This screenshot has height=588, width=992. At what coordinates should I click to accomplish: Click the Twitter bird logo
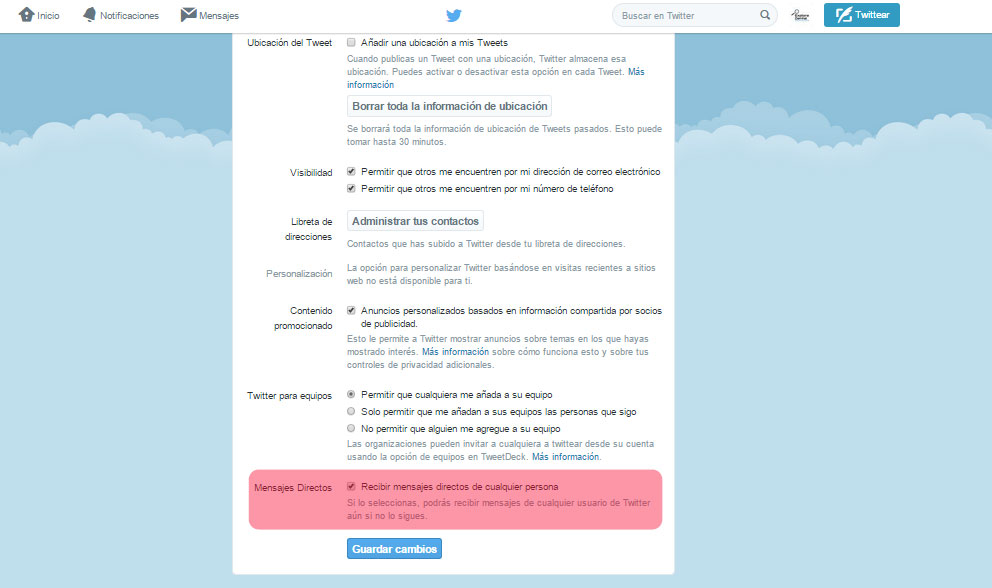click(x=454, y=15)
